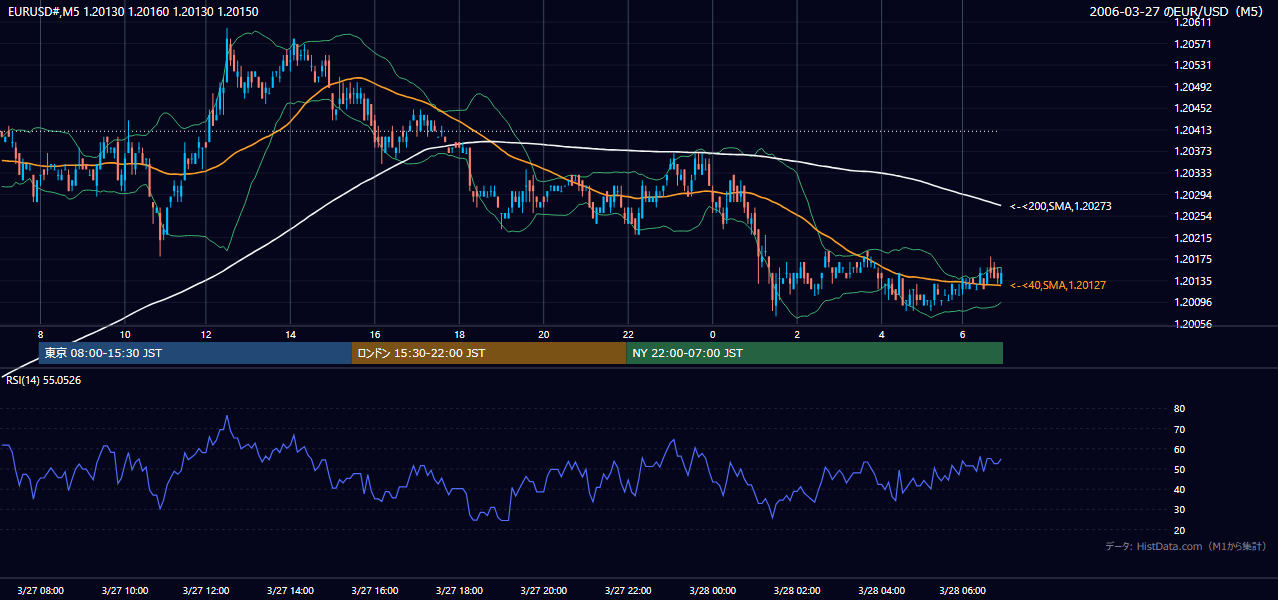Click the bottom time label 3/28 02:00
Viewport: 1278px width, 600px height.
tap(796, 590)
